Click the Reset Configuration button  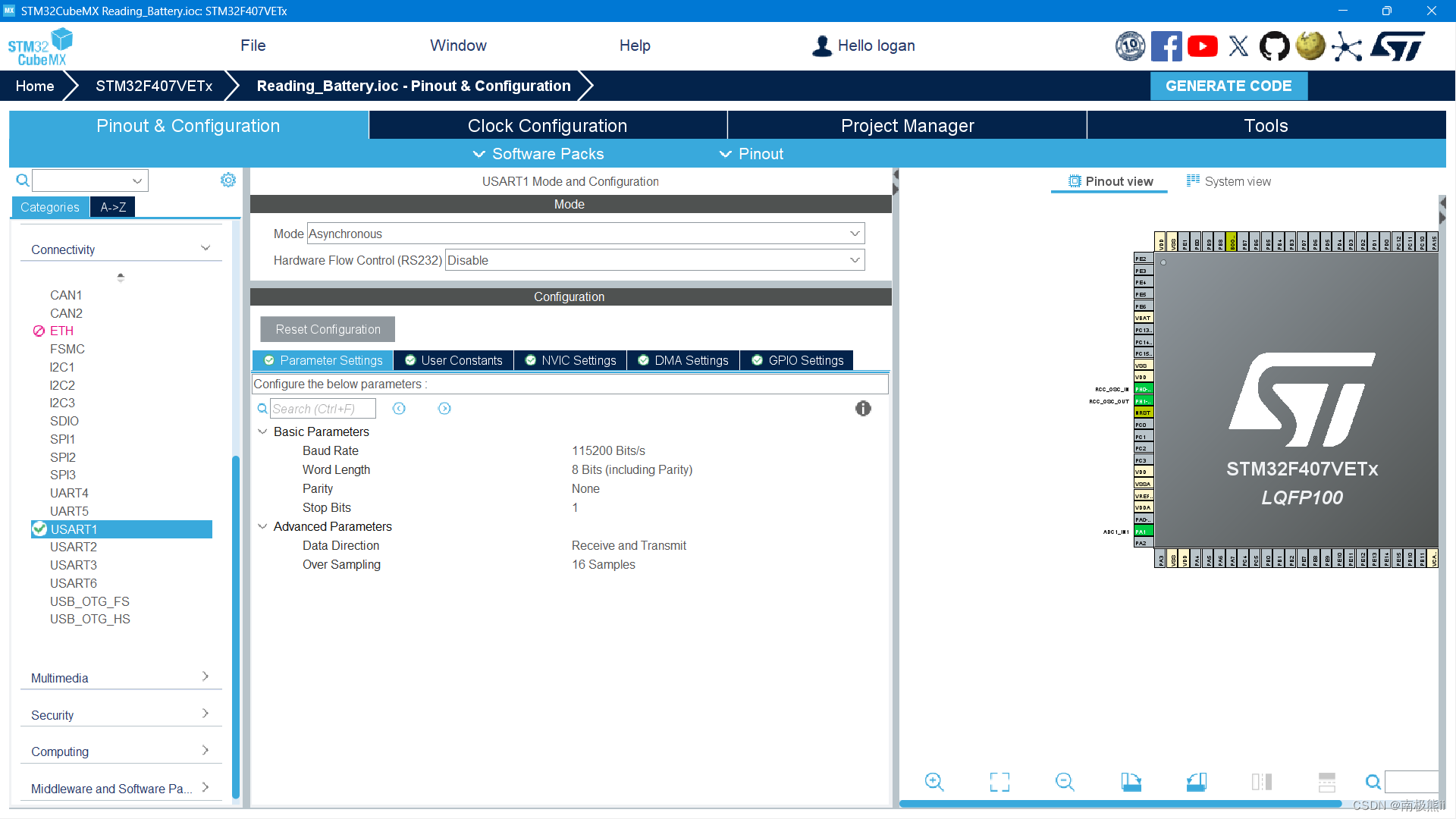click(328, 329)
